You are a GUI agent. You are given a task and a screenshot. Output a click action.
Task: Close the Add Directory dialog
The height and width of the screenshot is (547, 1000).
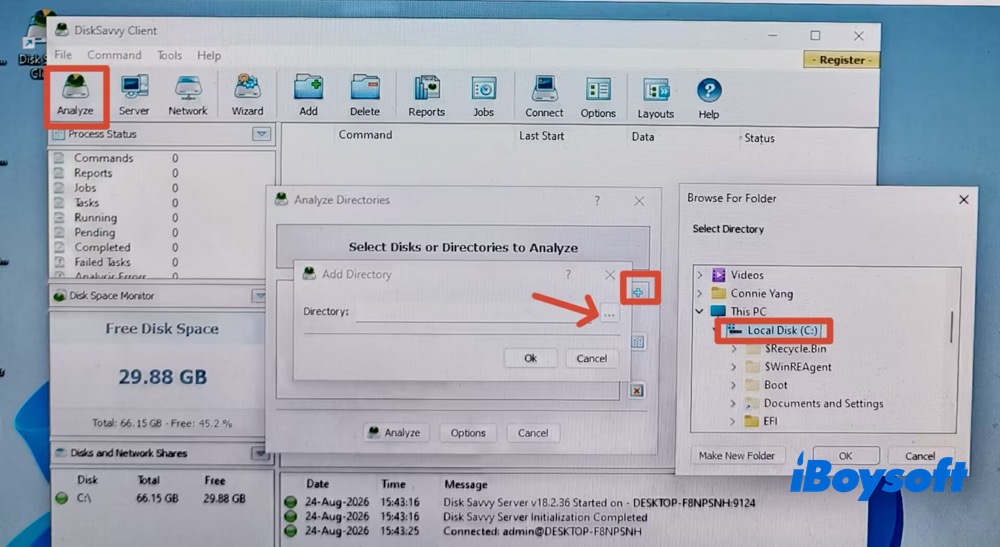click(610, 275)
